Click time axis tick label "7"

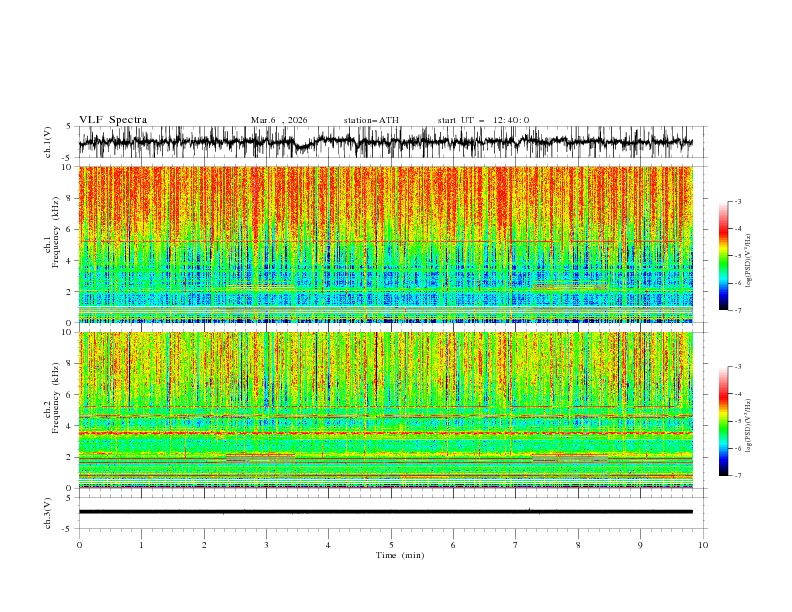516,545
